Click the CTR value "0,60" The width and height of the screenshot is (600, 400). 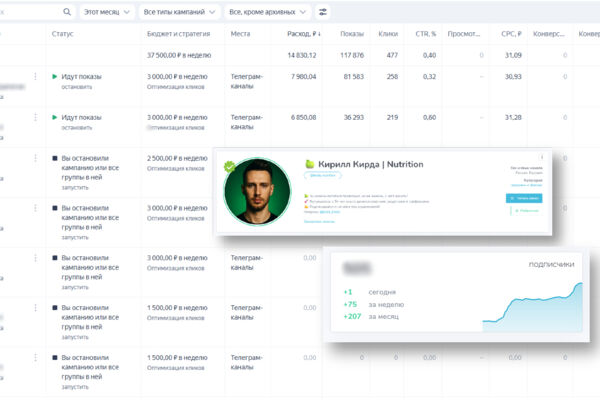(429, 117)
